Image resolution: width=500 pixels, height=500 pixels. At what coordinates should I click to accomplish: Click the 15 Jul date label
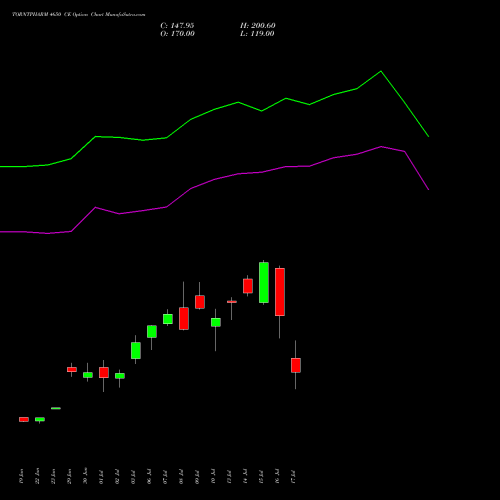coord(262,477)
